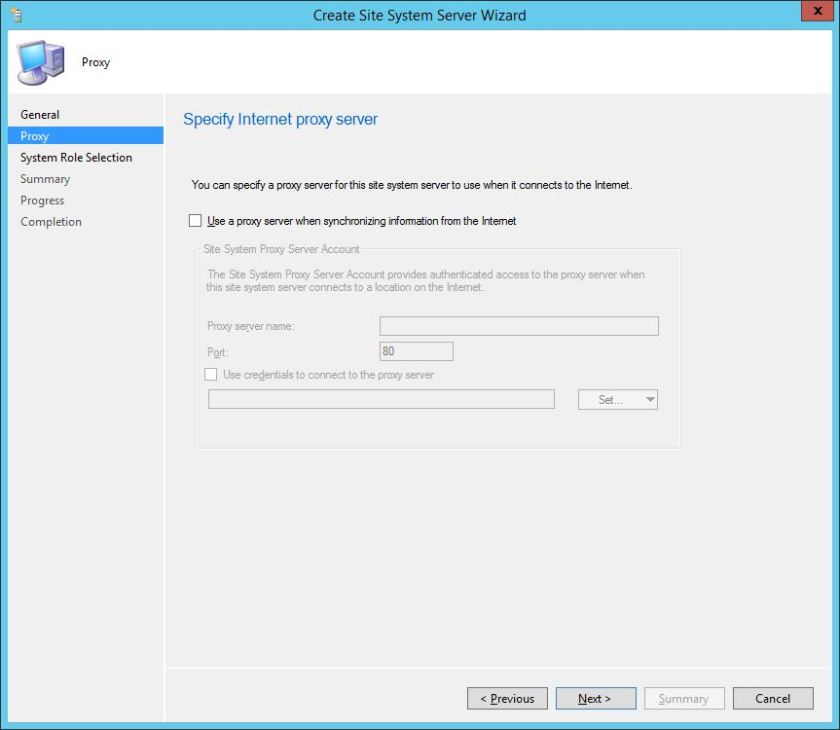The width and height of the screenshot is (840, 730).
Task: Switch to the Progress step
Action: pos(42,200)
